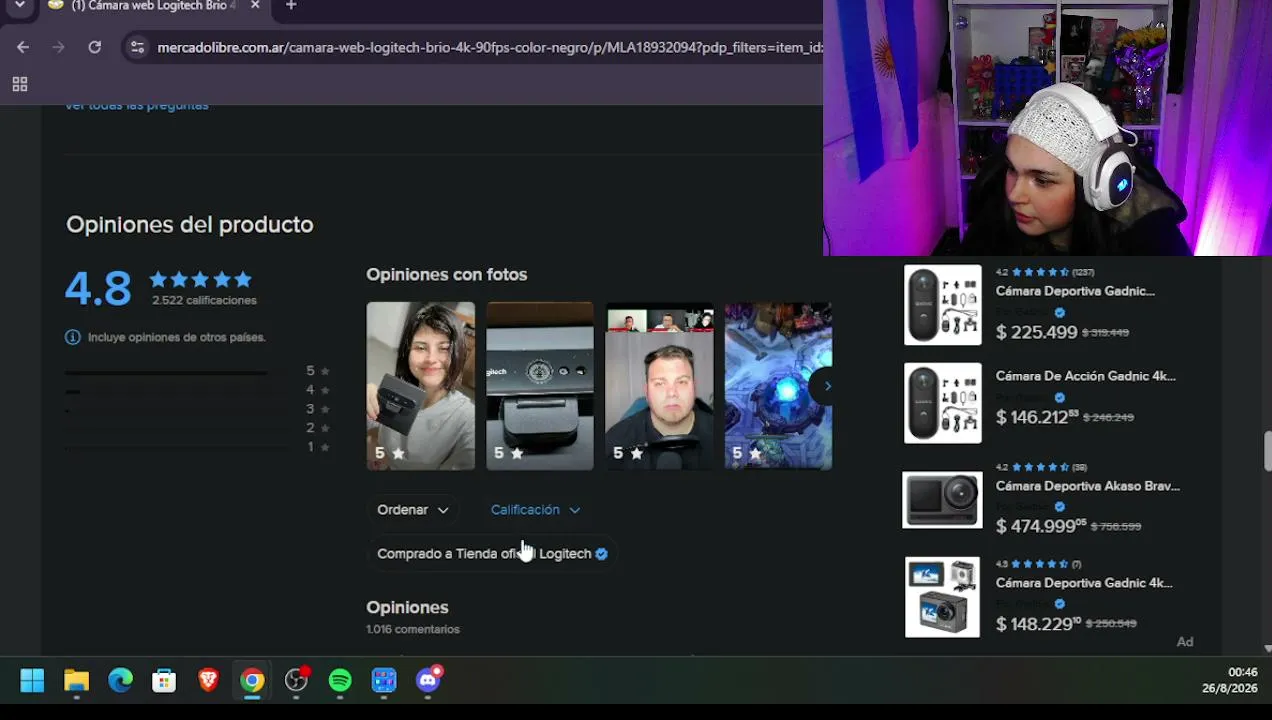1272x720 pixels.
Task: Open the taskbar clock showing 00:46
Action: click(x=1230, y=681)
